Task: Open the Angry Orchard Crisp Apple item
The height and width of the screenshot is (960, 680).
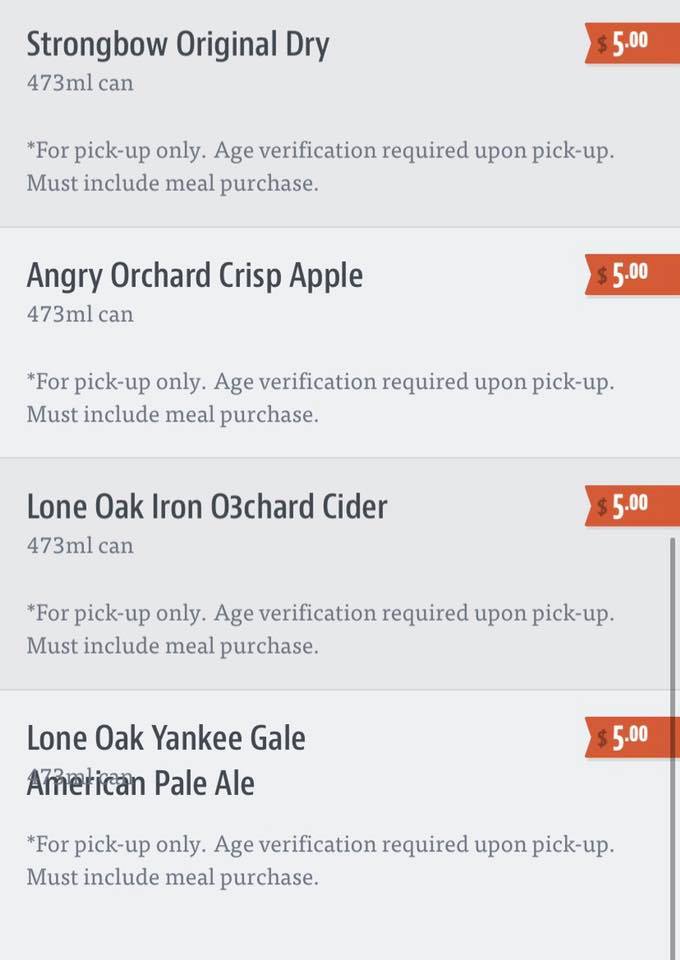Action: click(194, 276)
